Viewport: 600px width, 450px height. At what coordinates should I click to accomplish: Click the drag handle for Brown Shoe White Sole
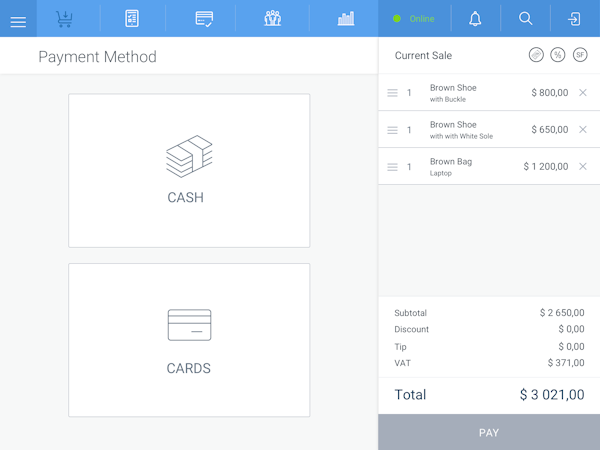pos(392,130)
